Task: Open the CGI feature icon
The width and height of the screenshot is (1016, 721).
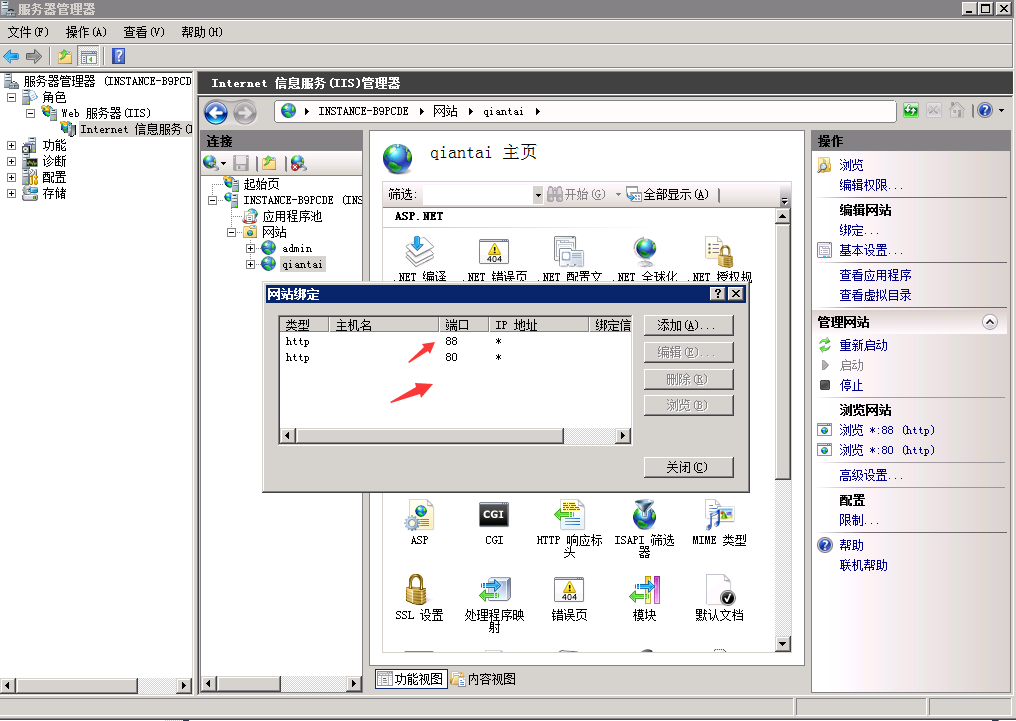Action: (494, 516)
